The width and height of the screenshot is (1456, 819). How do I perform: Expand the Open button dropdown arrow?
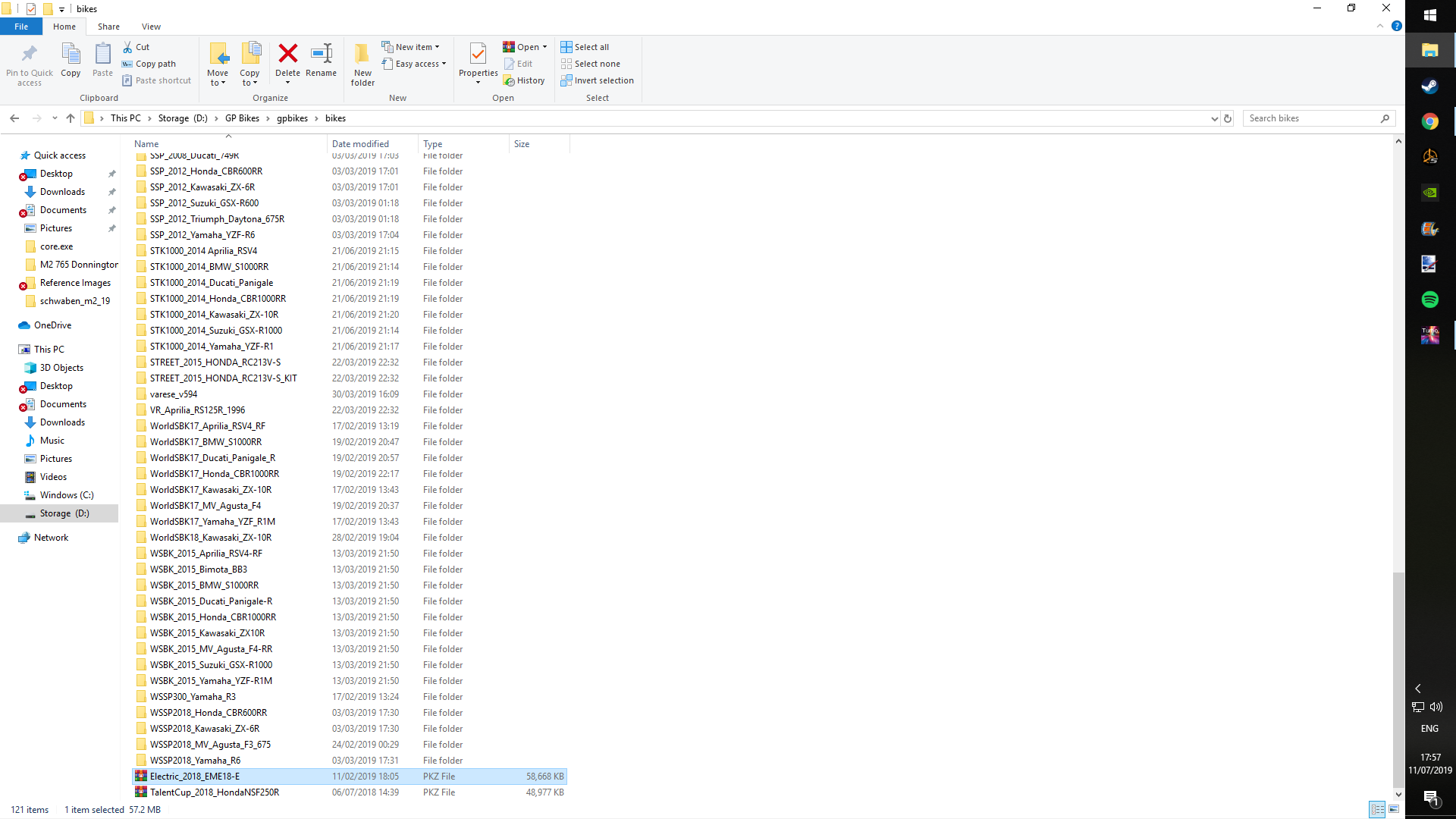(544, 47)
